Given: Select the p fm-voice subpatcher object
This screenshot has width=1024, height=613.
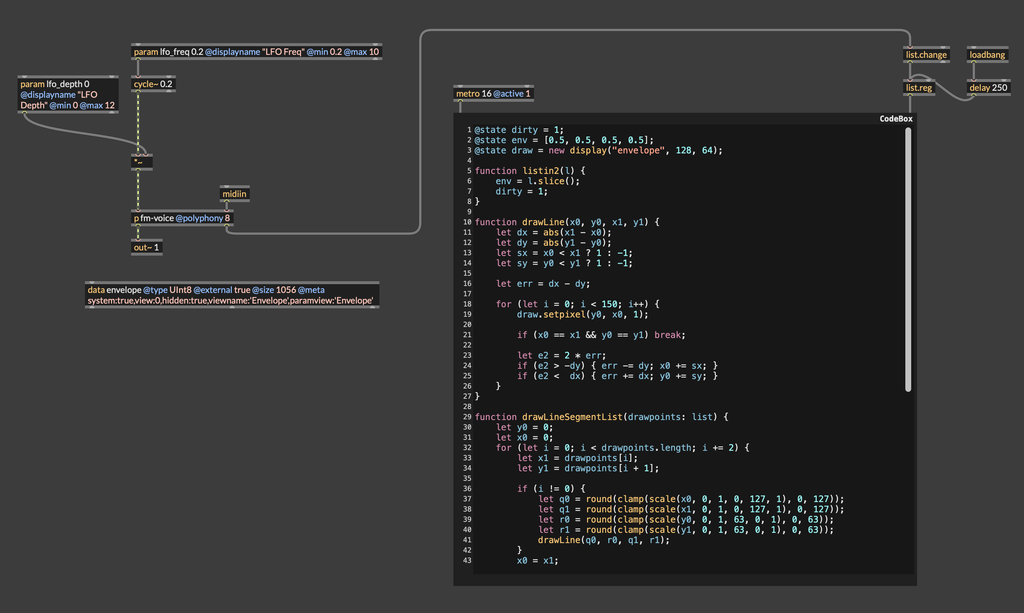Looking at the screenshot, I should [x=182, y=218].
